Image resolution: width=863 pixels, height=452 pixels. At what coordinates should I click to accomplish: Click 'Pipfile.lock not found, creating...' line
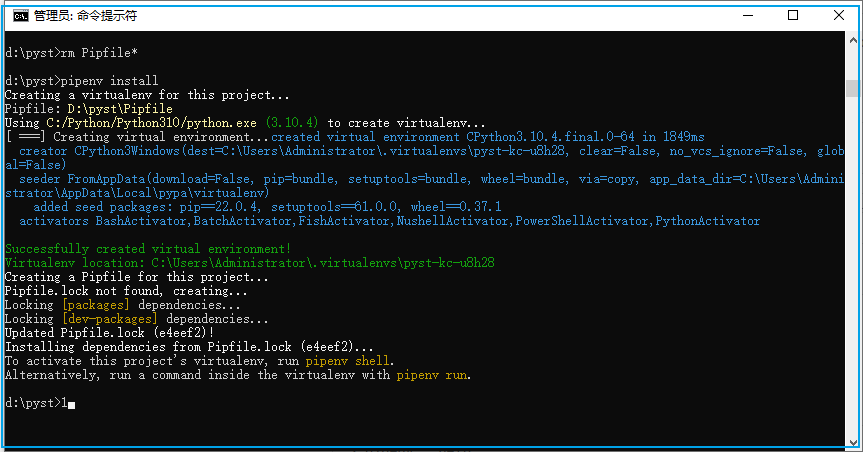(x=126, y=291)
